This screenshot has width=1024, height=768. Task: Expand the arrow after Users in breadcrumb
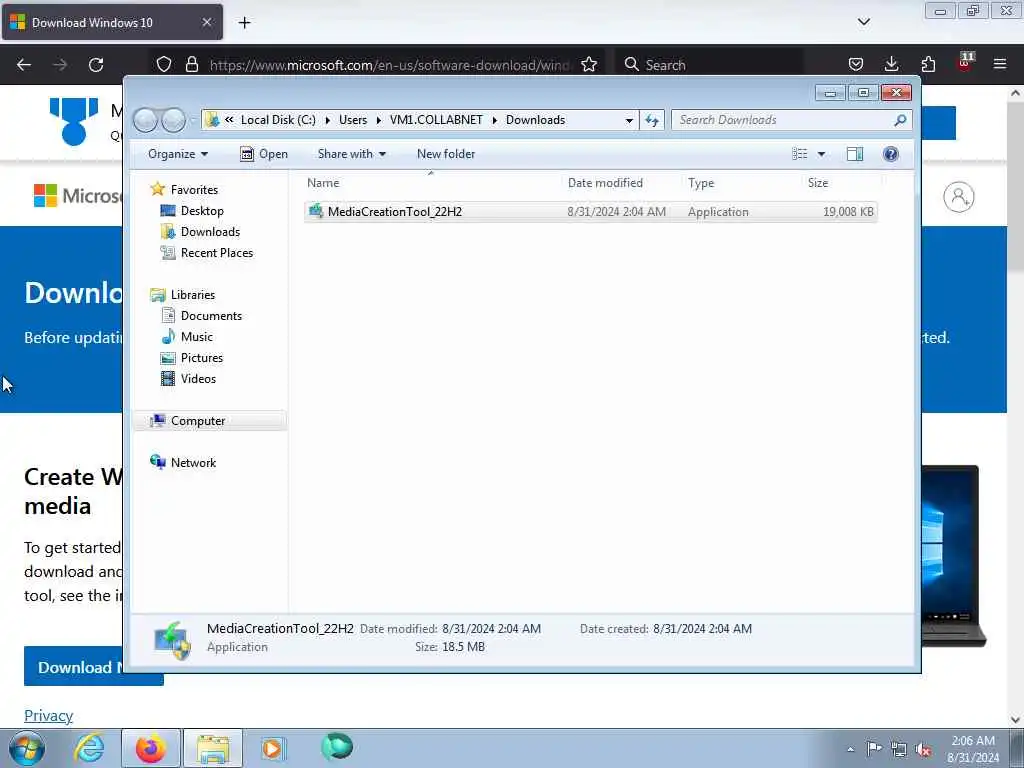point(378,120)
